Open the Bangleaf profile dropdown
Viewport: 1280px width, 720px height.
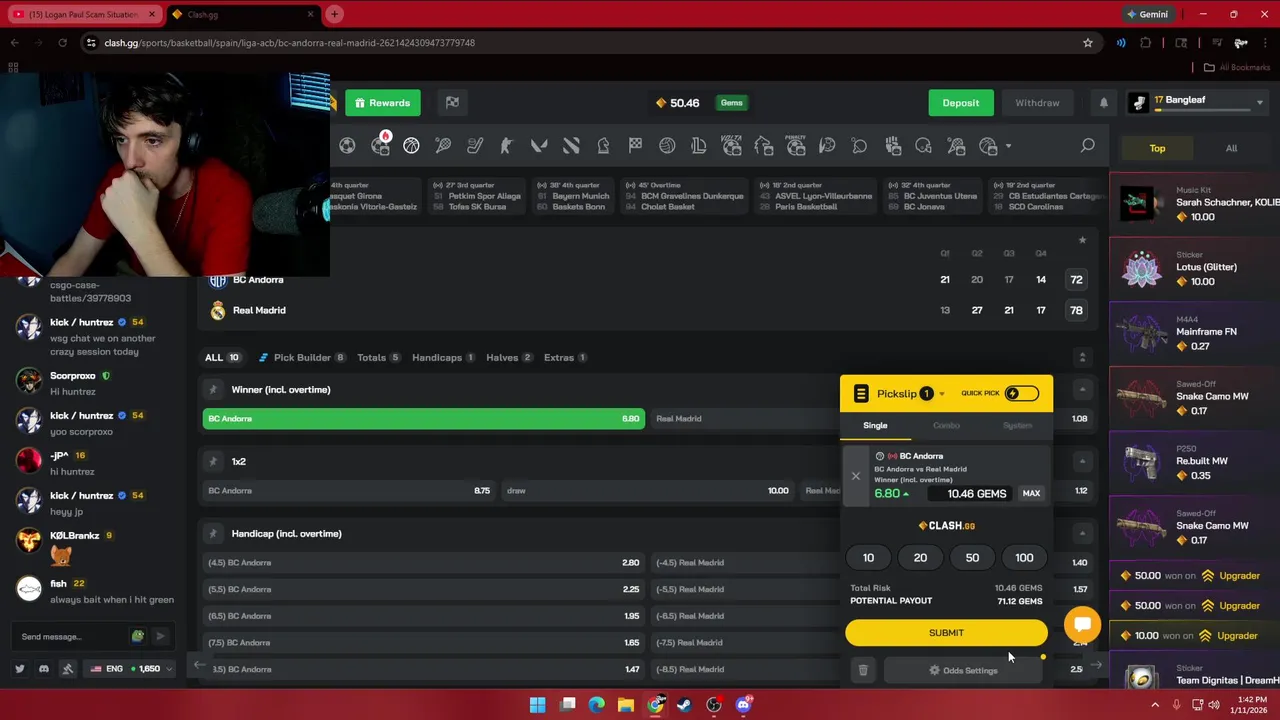1260,103
